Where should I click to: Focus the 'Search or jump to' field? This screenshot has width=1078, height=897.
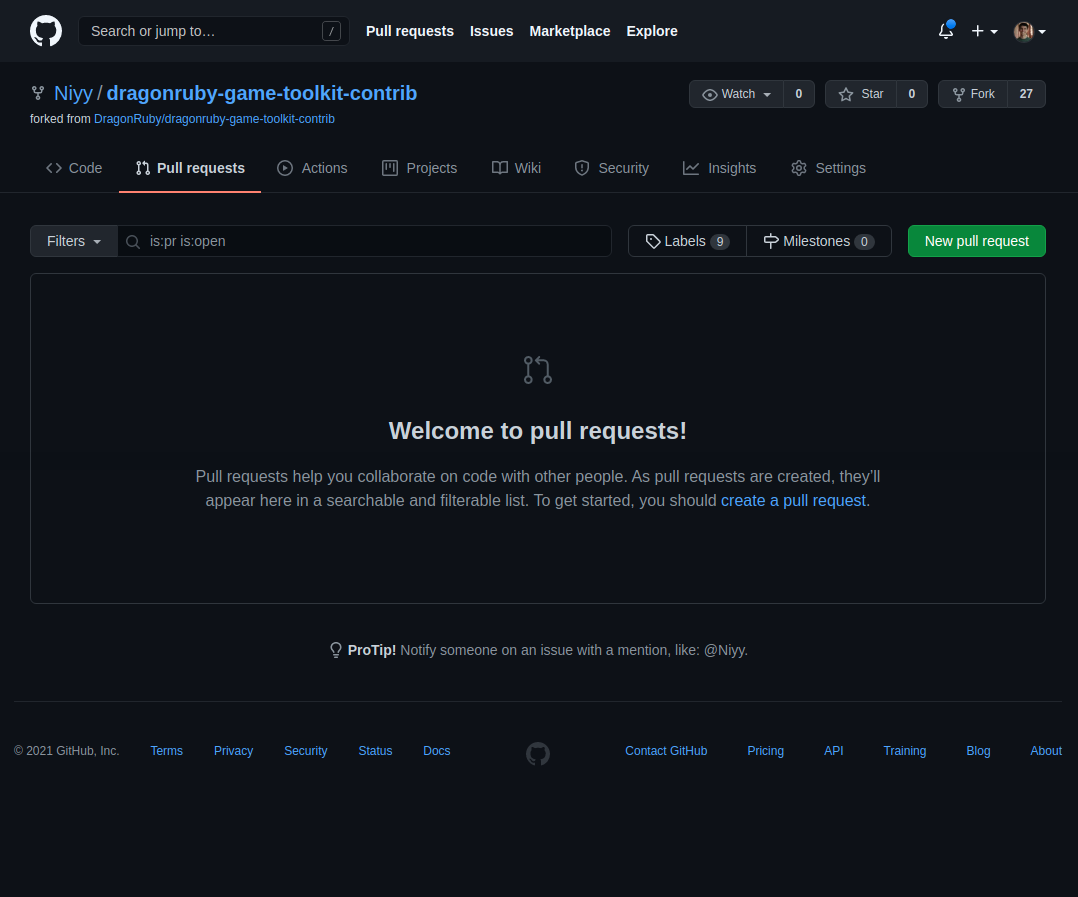(x=214, y=31)
